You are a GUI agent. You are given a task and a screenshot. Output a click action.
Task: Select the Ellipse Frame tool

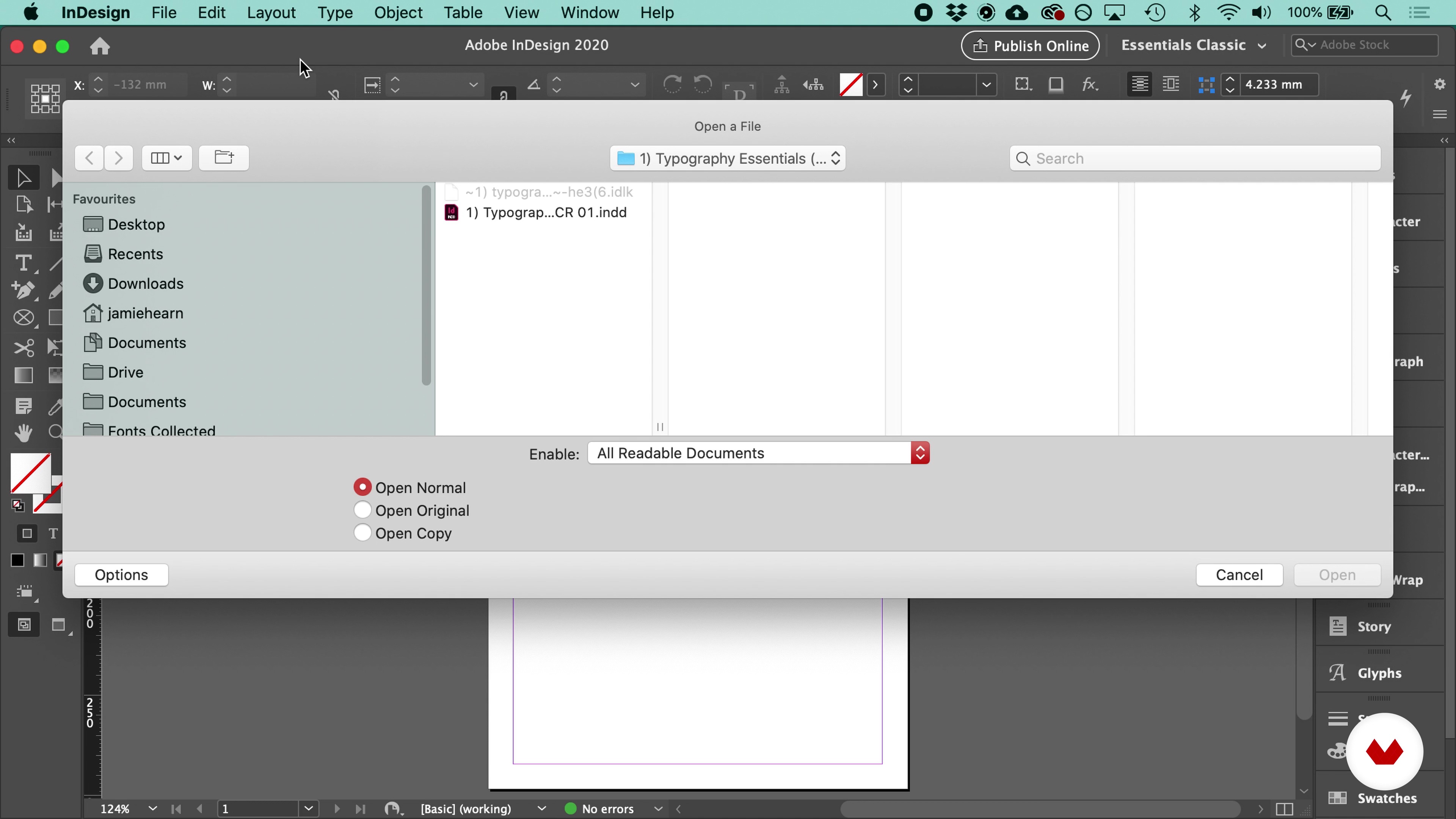click(x=23, y=318)
